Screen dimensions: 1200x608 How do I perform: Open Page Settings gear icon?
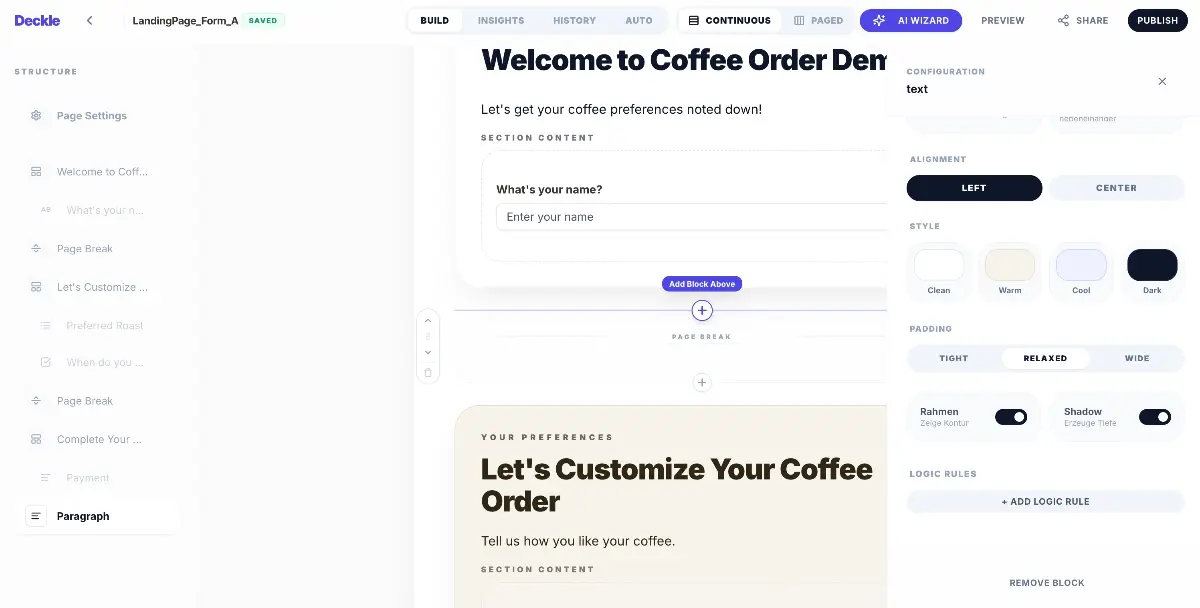tap(36, 116)
